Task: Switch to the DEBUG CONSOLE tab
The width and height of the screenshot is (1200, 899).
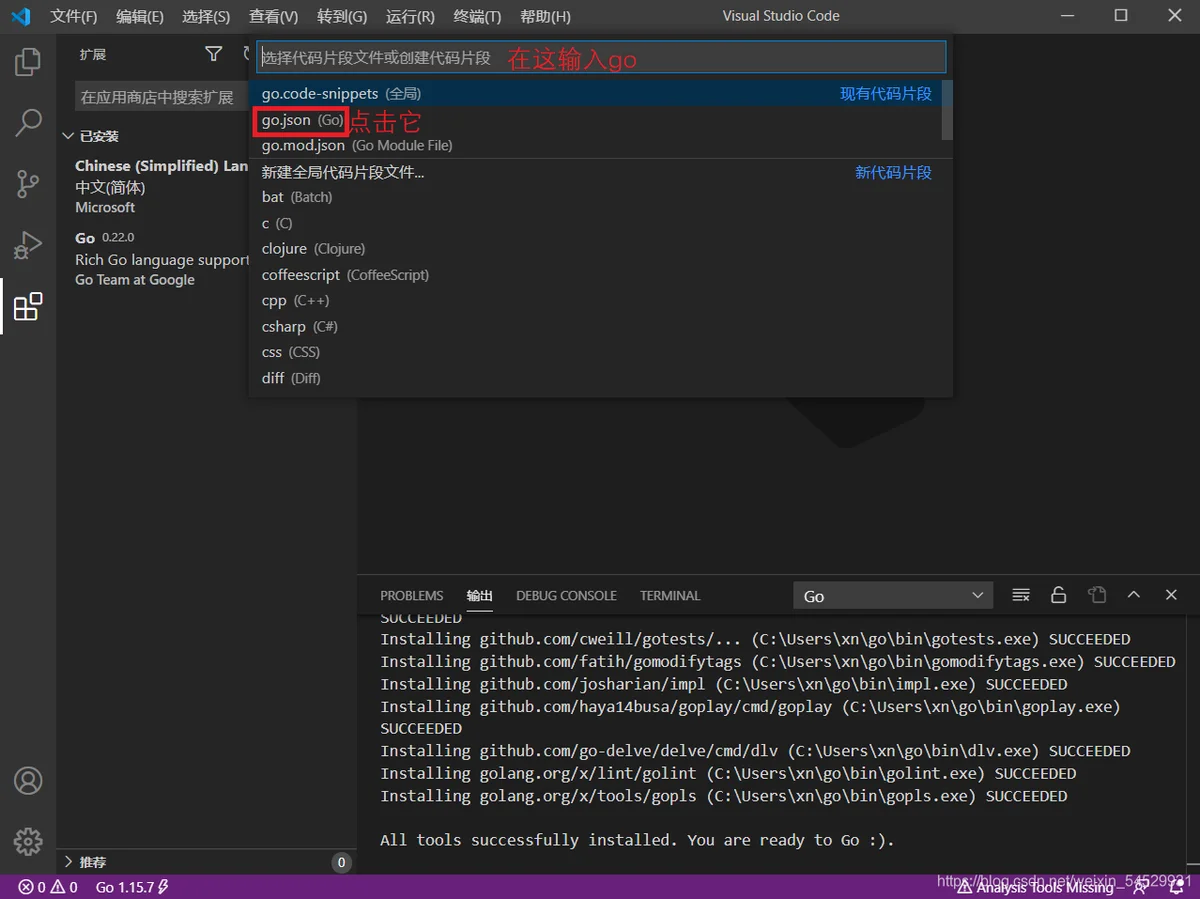Action: click(x=566, y=595)
